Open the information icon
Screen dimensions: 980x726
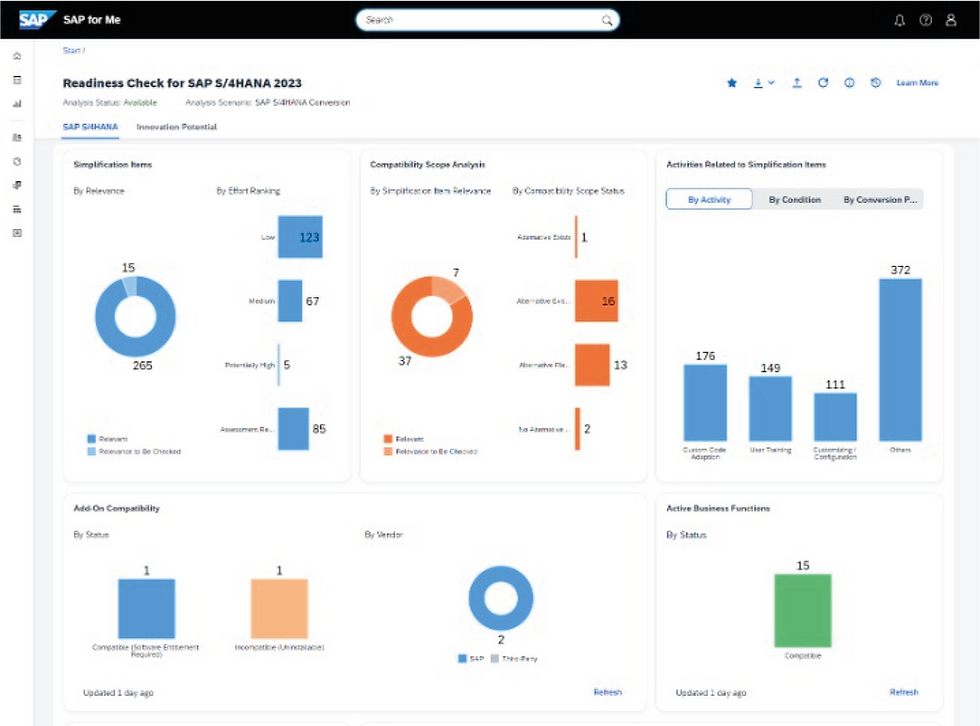click(x=849, y=82)
